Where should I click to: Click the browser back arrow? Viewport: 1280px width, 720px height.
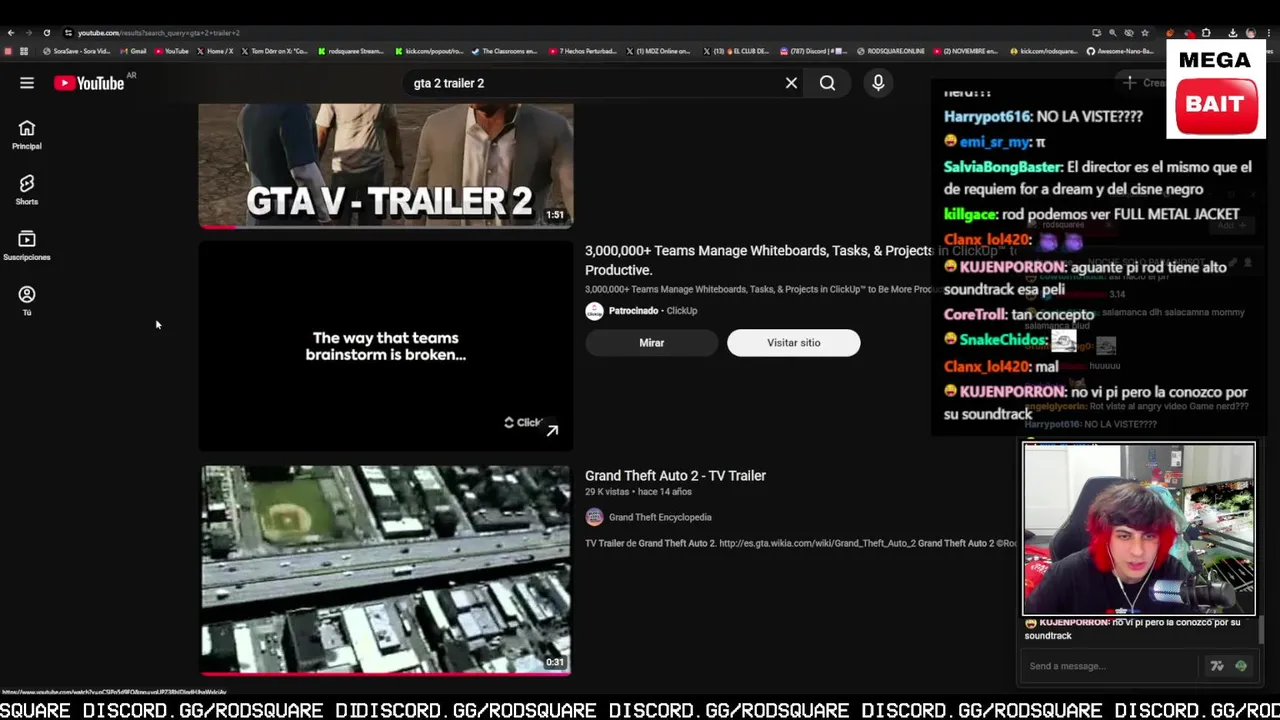point(11,33)
